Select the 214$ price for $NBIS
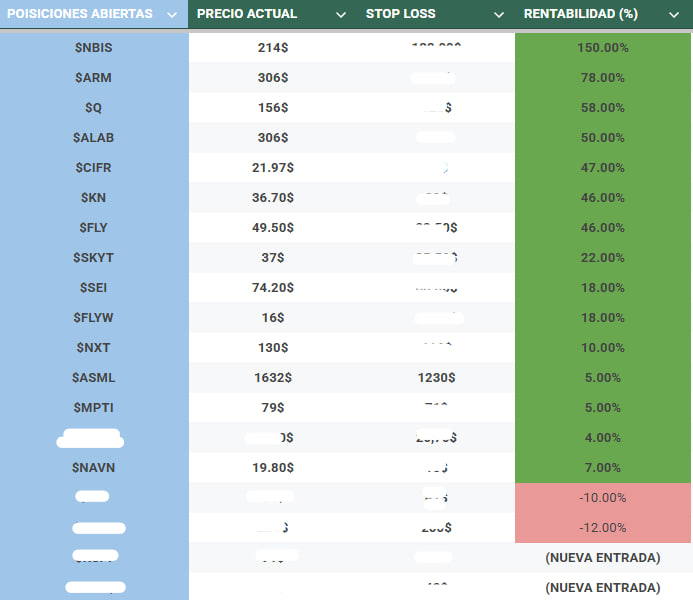Screen dimensions: 693x600 coord(273,48)
